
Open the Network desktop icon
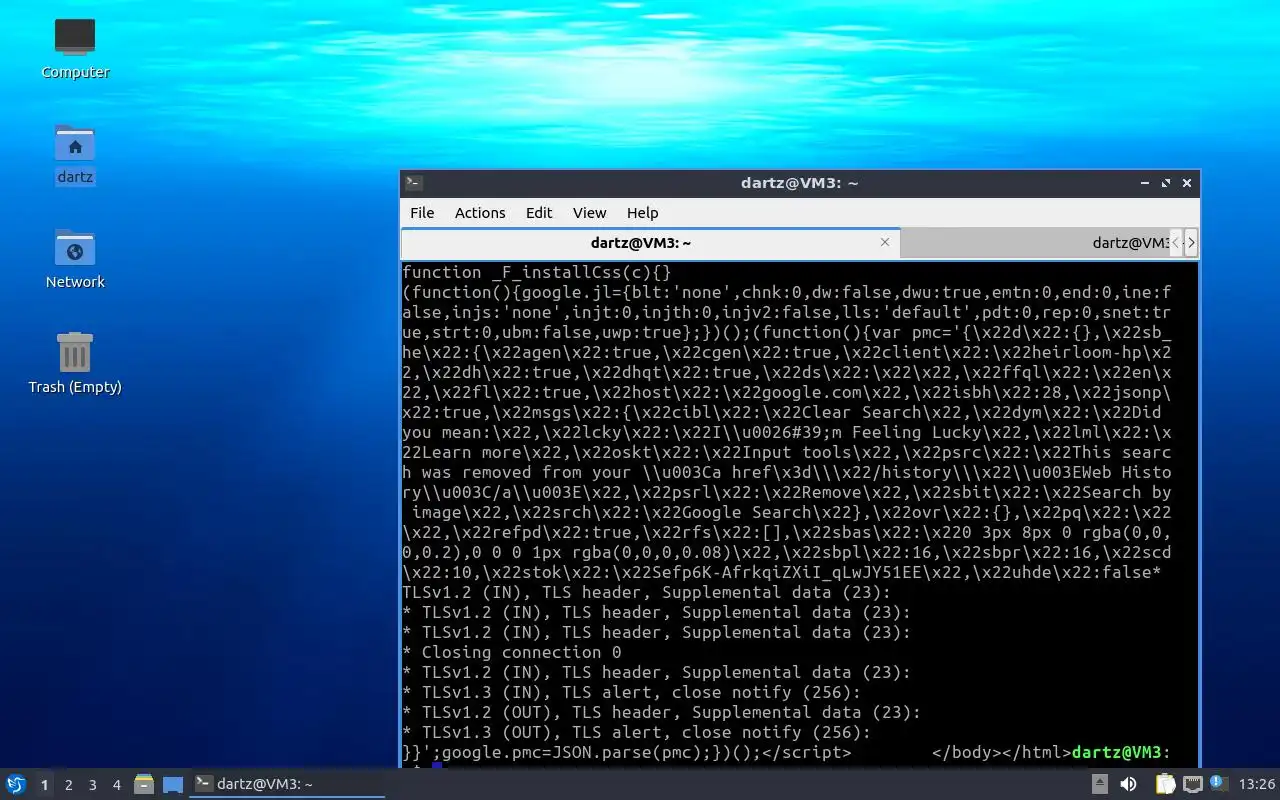[75, 258]
